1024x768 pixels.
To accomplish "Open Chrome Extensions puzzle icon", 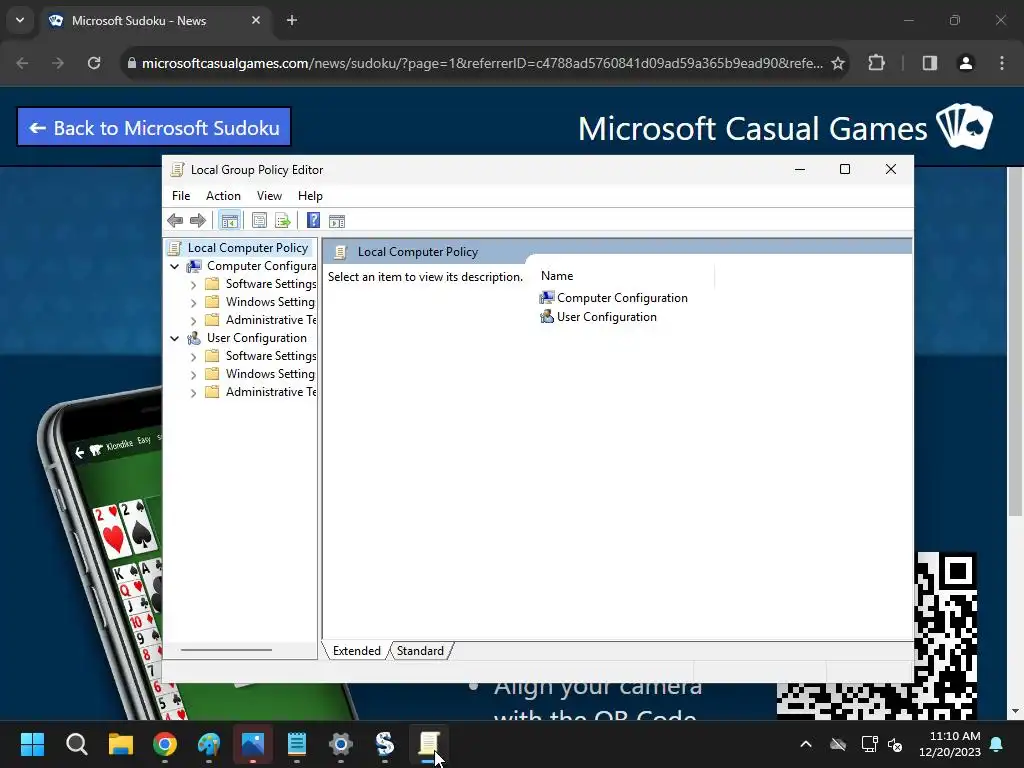I will tap(876, 63).
